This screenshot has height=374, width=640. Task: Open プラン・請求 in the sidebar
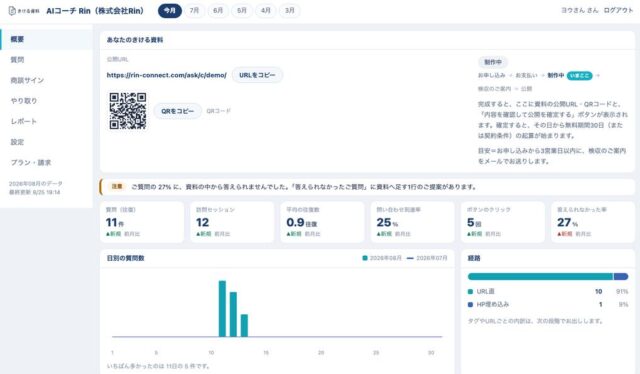click(x=46, y=163)
